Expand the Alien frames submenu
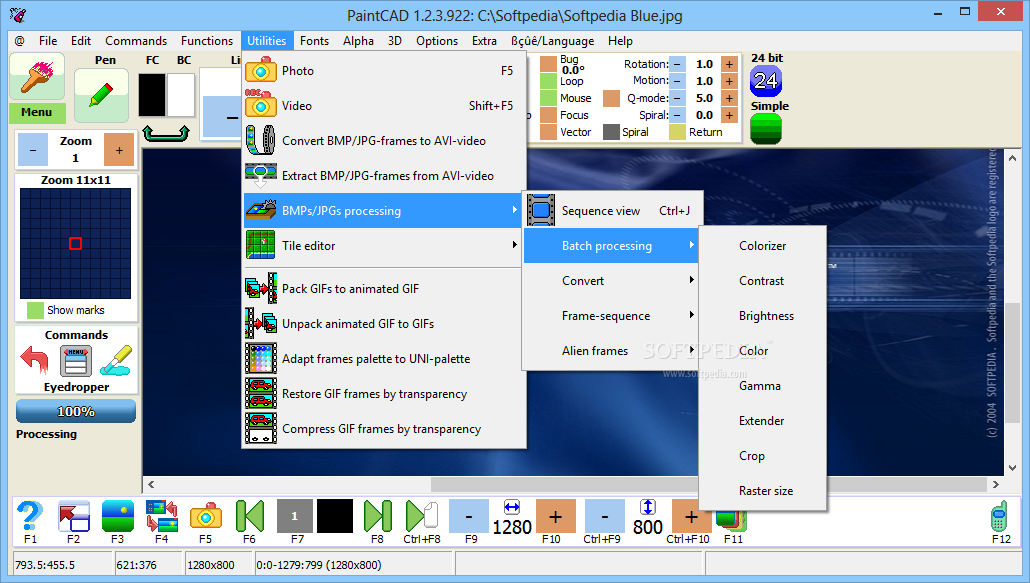This screenshot has width=1030, height=583. coord(611,351)
